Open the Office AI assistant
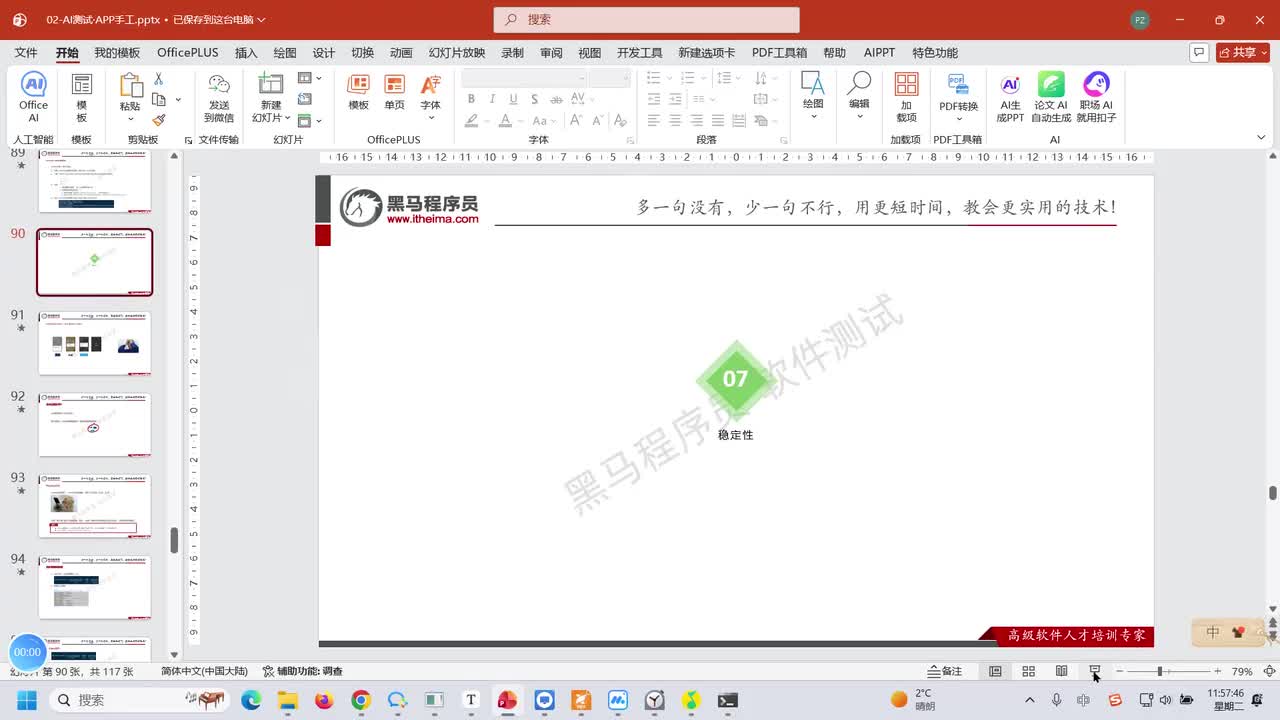 [33, 97]
